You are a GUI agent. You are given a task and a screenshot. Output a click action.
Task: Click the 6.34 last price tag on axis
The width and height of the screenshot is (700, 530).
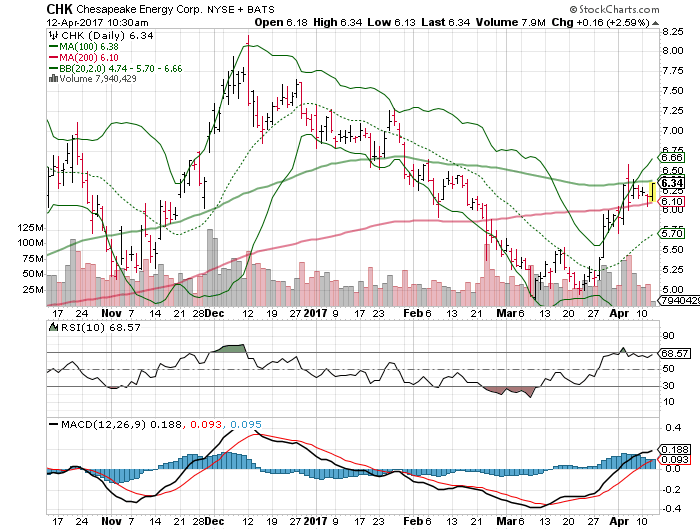[671, 183]
